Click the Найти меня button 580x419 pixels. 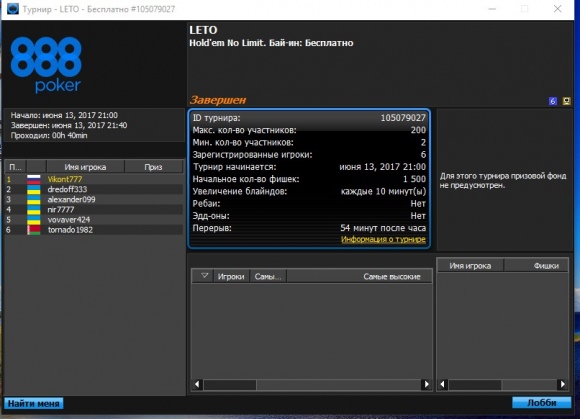coord(34,403)
